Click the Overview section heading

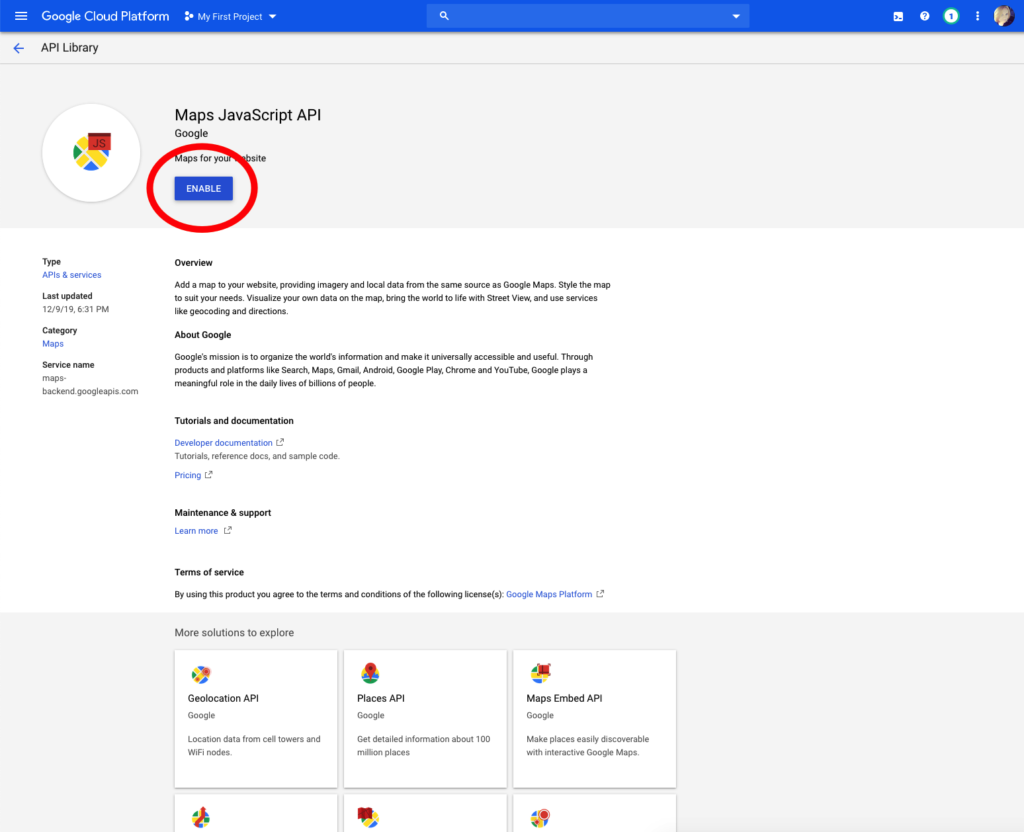coord(193,263)
